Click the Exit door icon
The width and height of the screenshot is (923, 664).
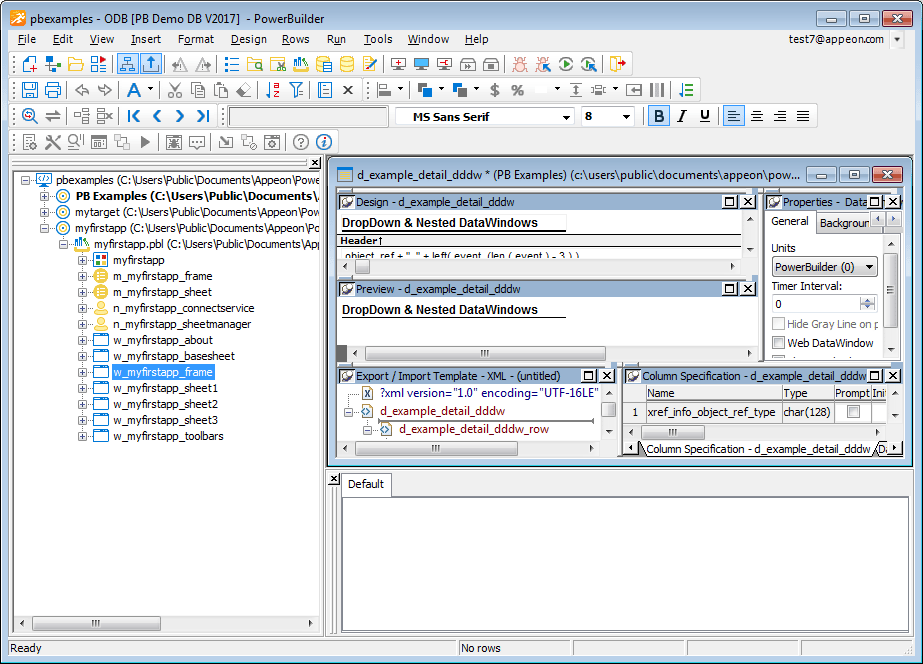pos(619,64)
